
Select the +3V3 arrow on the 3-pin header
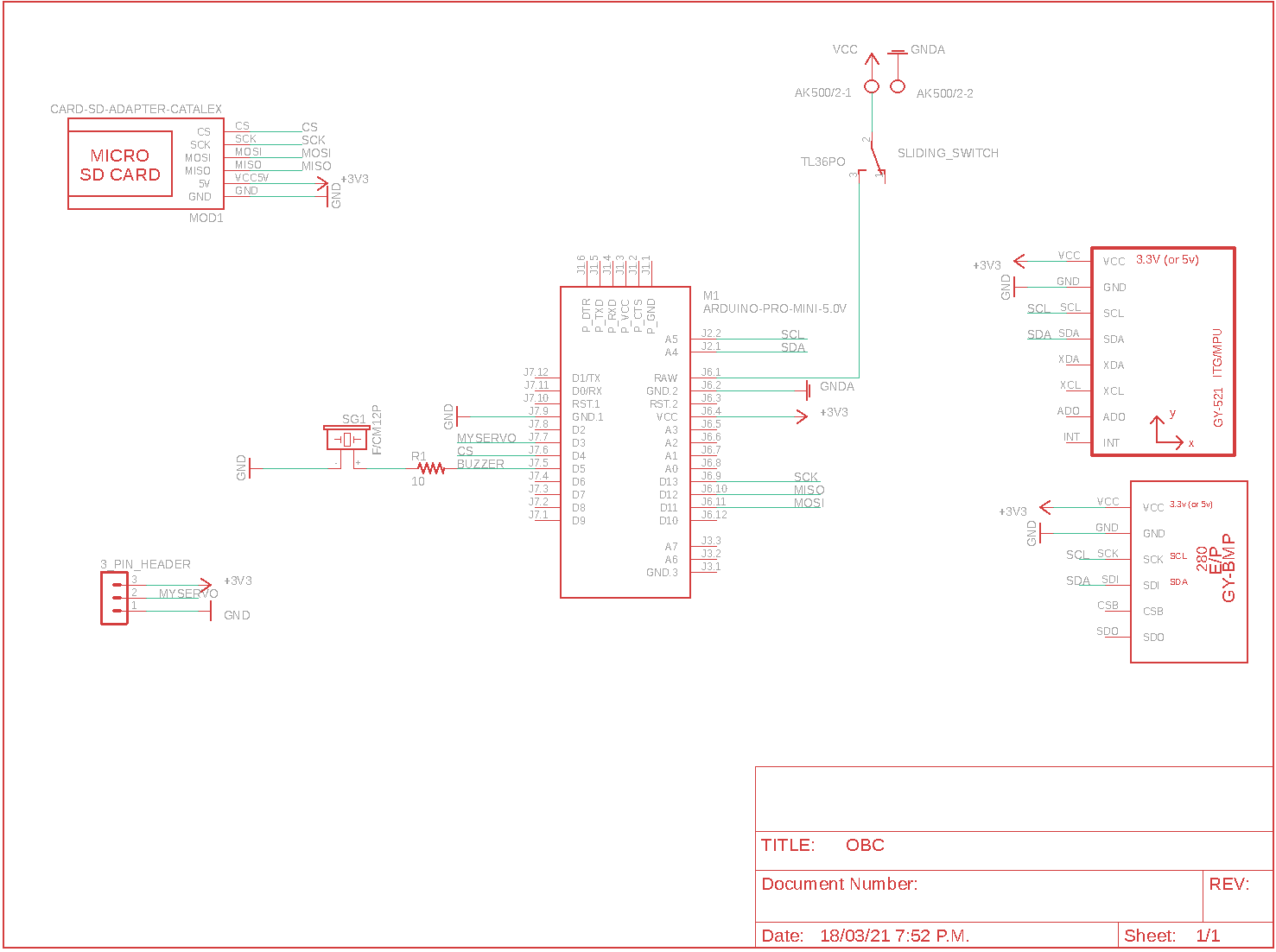coord(206,585)
